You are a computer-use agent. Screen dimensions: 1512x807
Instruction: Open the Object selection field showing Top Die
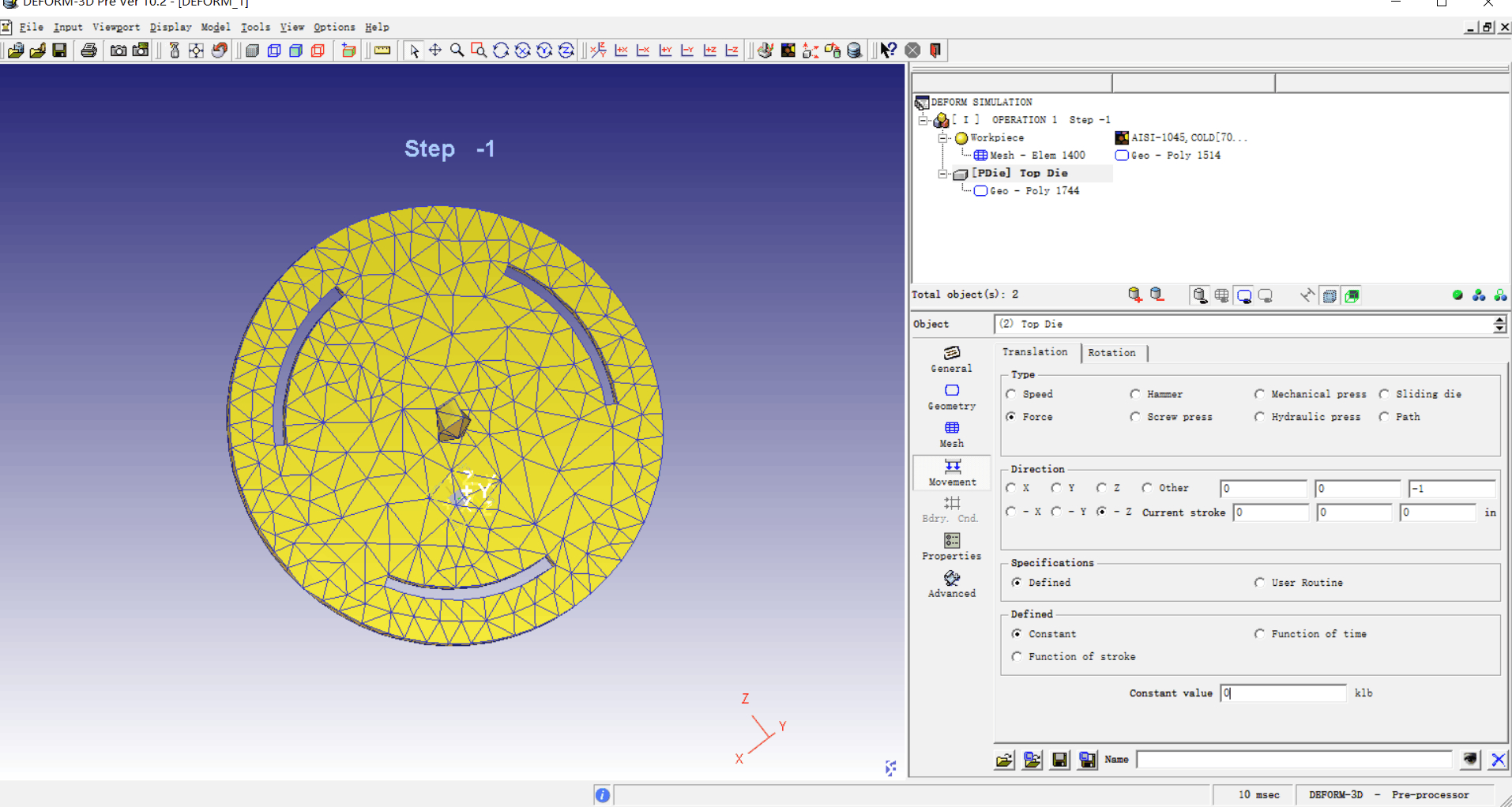pos(1243,325)
